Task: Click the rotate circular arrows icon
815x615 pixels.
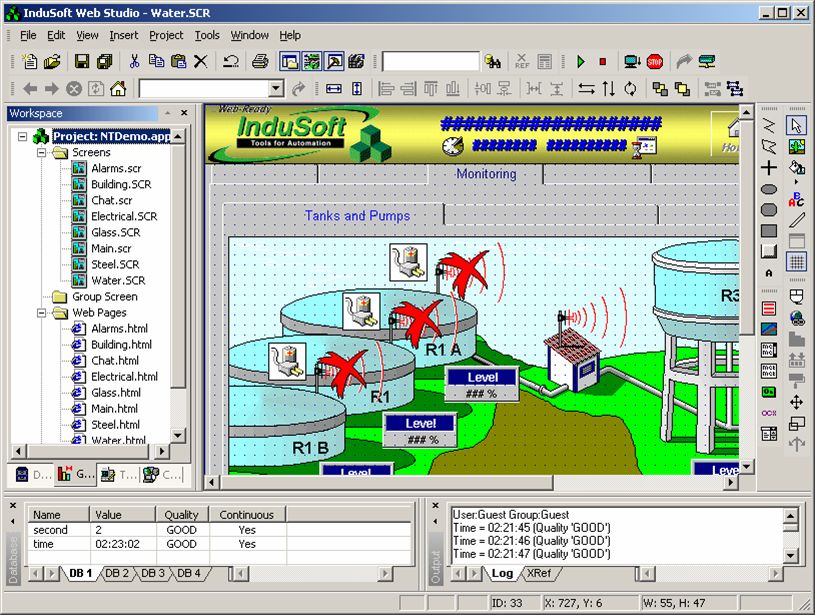Action: [630, 89]
